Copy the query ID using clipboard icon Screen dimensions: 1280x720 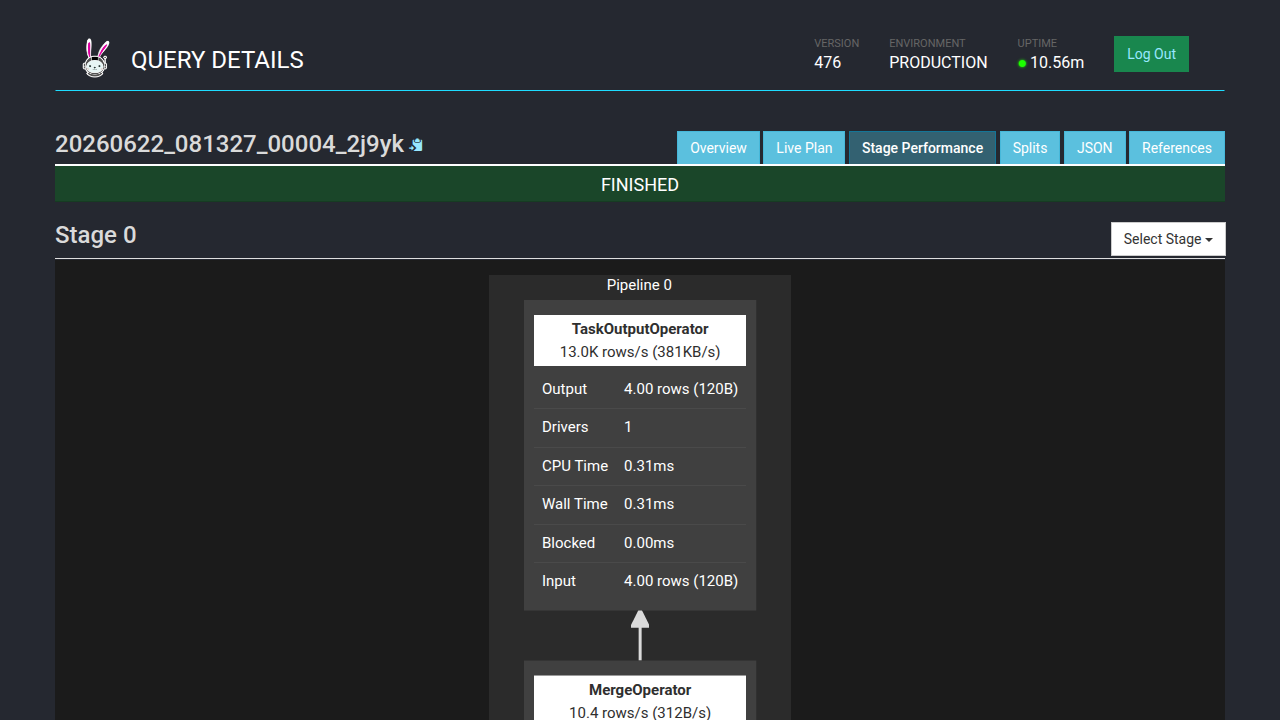(417, 145)
